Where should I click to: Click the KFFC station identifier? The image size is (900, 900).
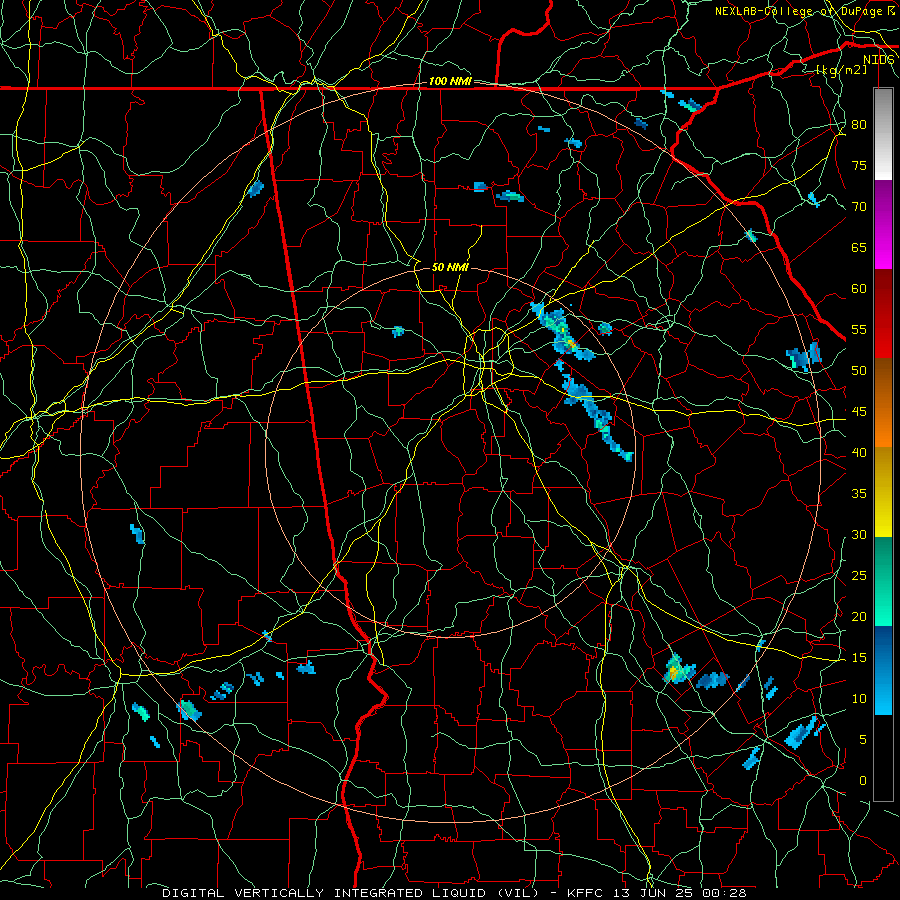point(585,893)
